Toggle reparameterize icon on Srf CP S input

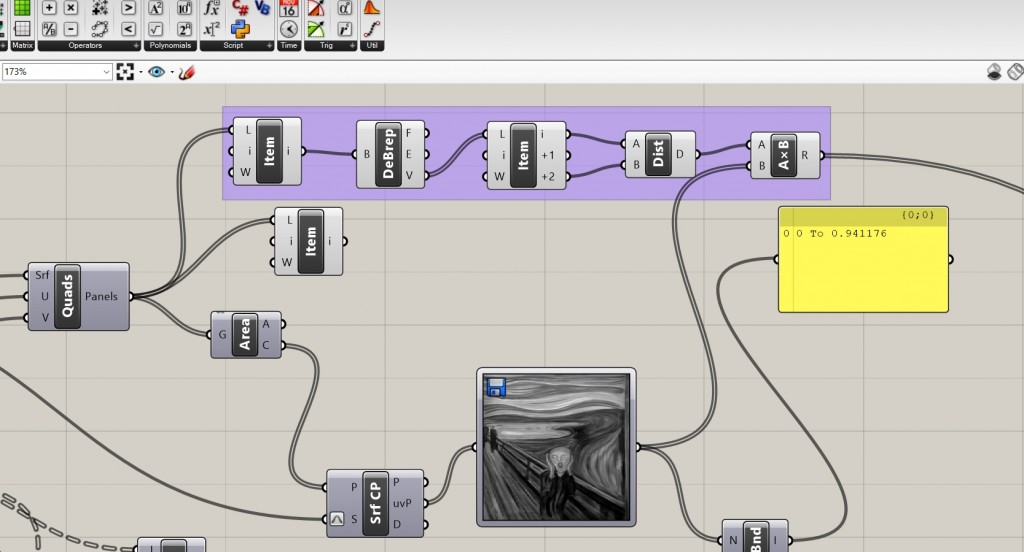pyautogui.click(x=336, y=519)
